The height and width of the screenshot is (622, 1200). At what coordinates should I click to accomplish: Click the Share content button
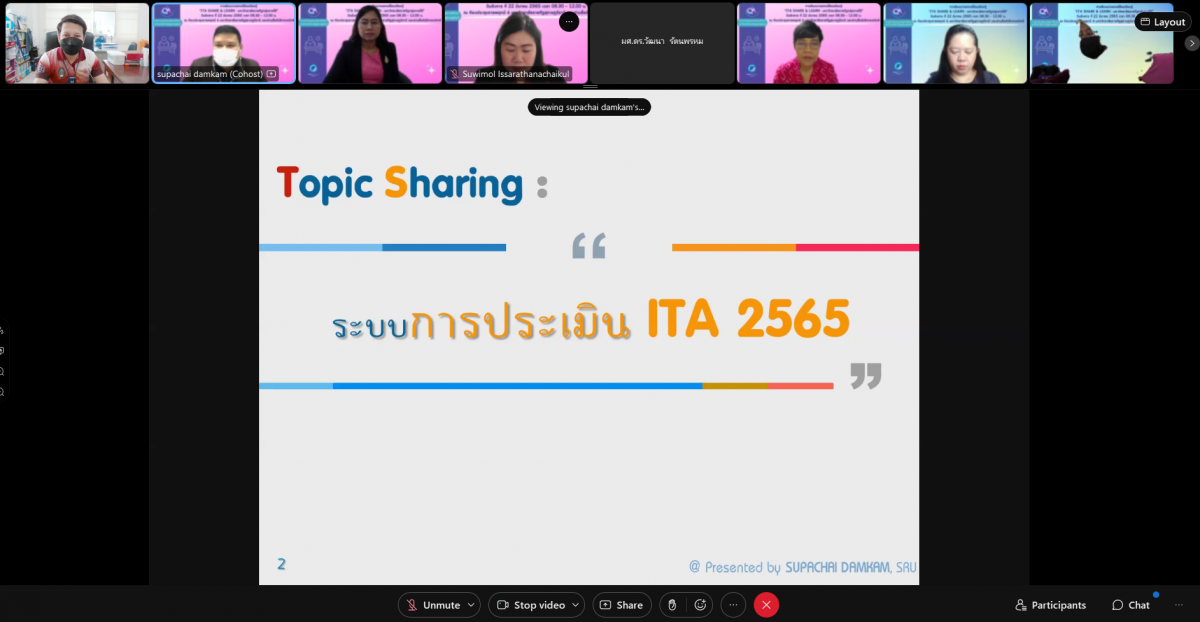[x=621, y=605]
